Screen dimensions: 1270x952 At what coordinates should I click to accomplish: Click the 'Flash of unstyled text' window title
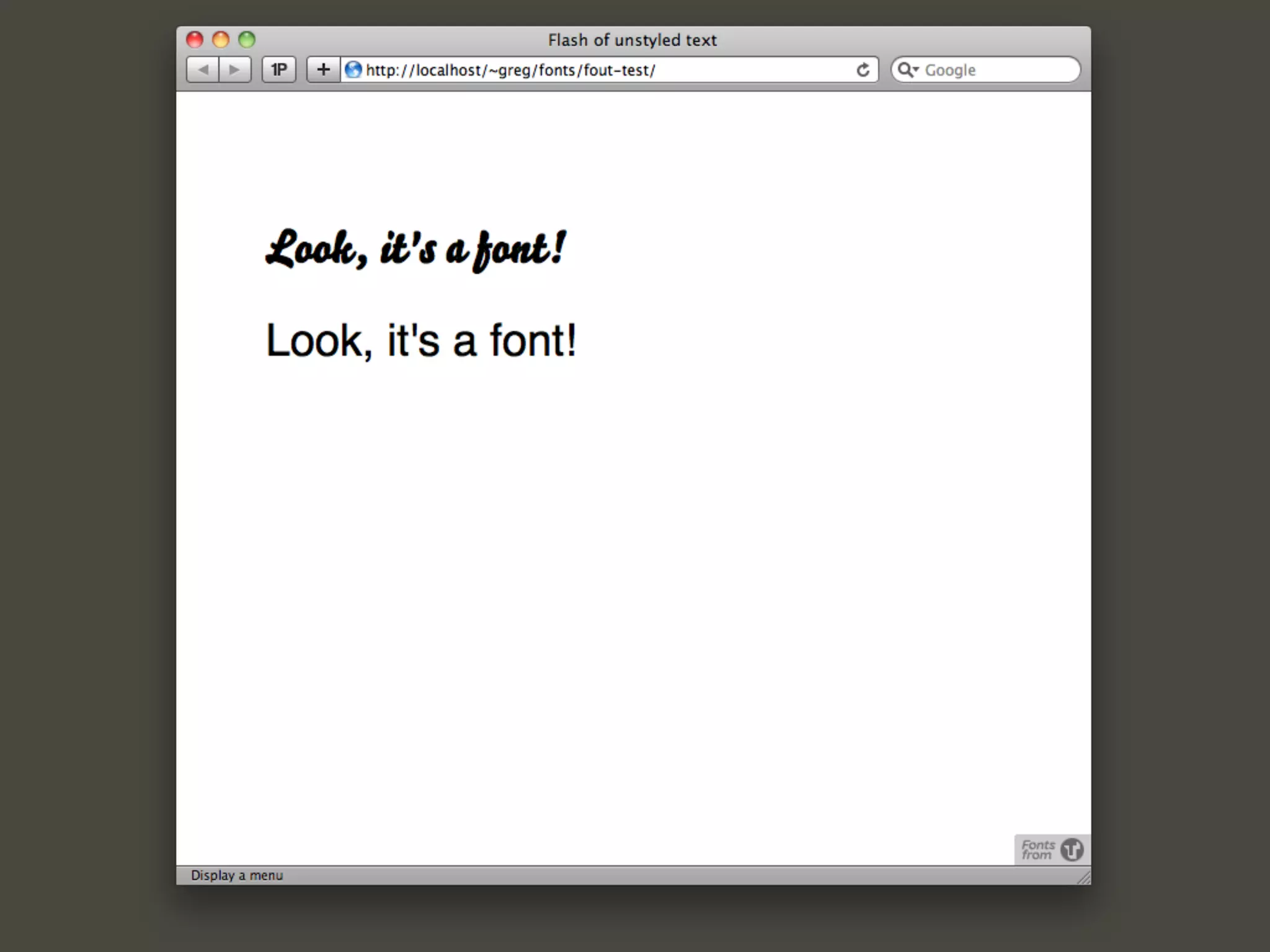(x=632, y=40)
